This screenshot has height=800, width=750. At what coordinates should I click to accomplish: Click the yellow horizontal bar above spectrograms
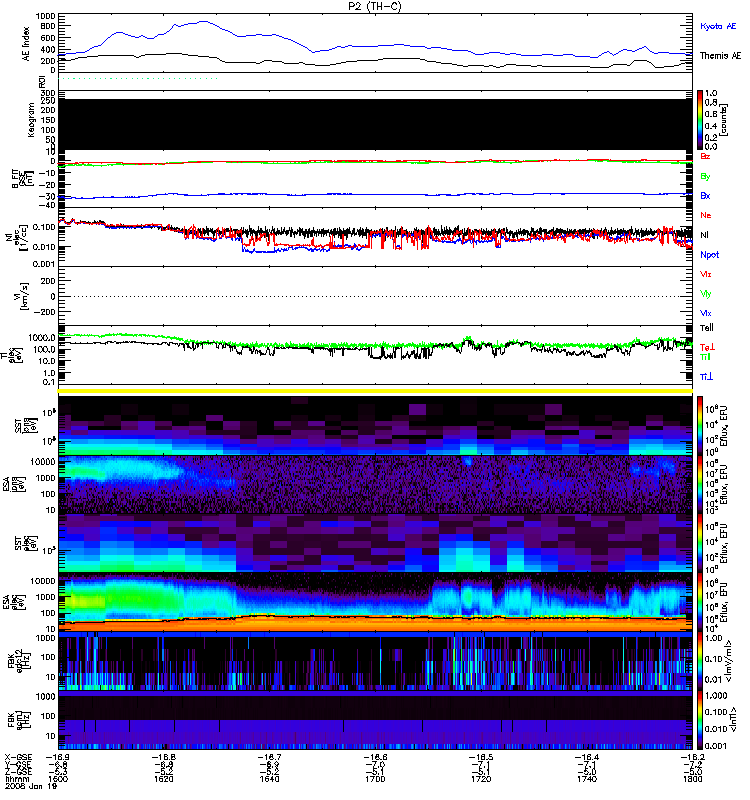point(375,391)
